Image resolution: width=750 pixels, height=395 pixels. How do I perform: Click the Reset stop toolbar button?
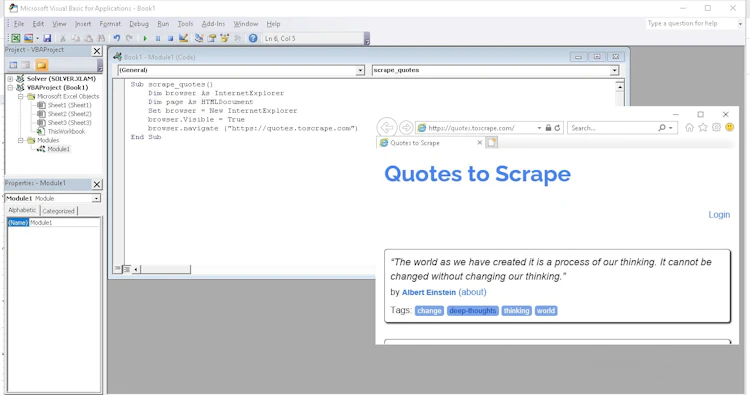pos(170,38)
